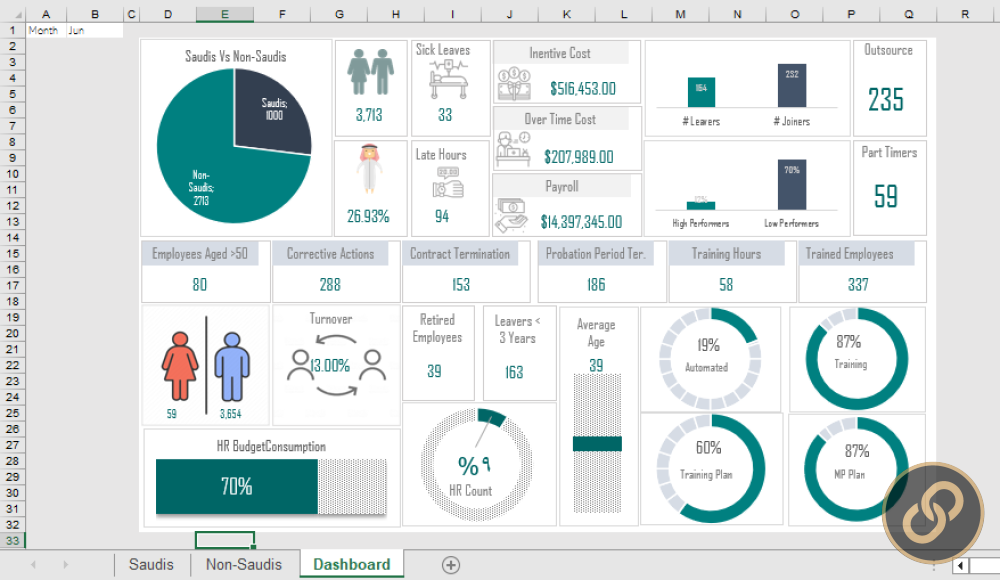The image size is (1000, 580).
Task: Add a new sheet with the plus button
Action: click(x=451, y=565)
